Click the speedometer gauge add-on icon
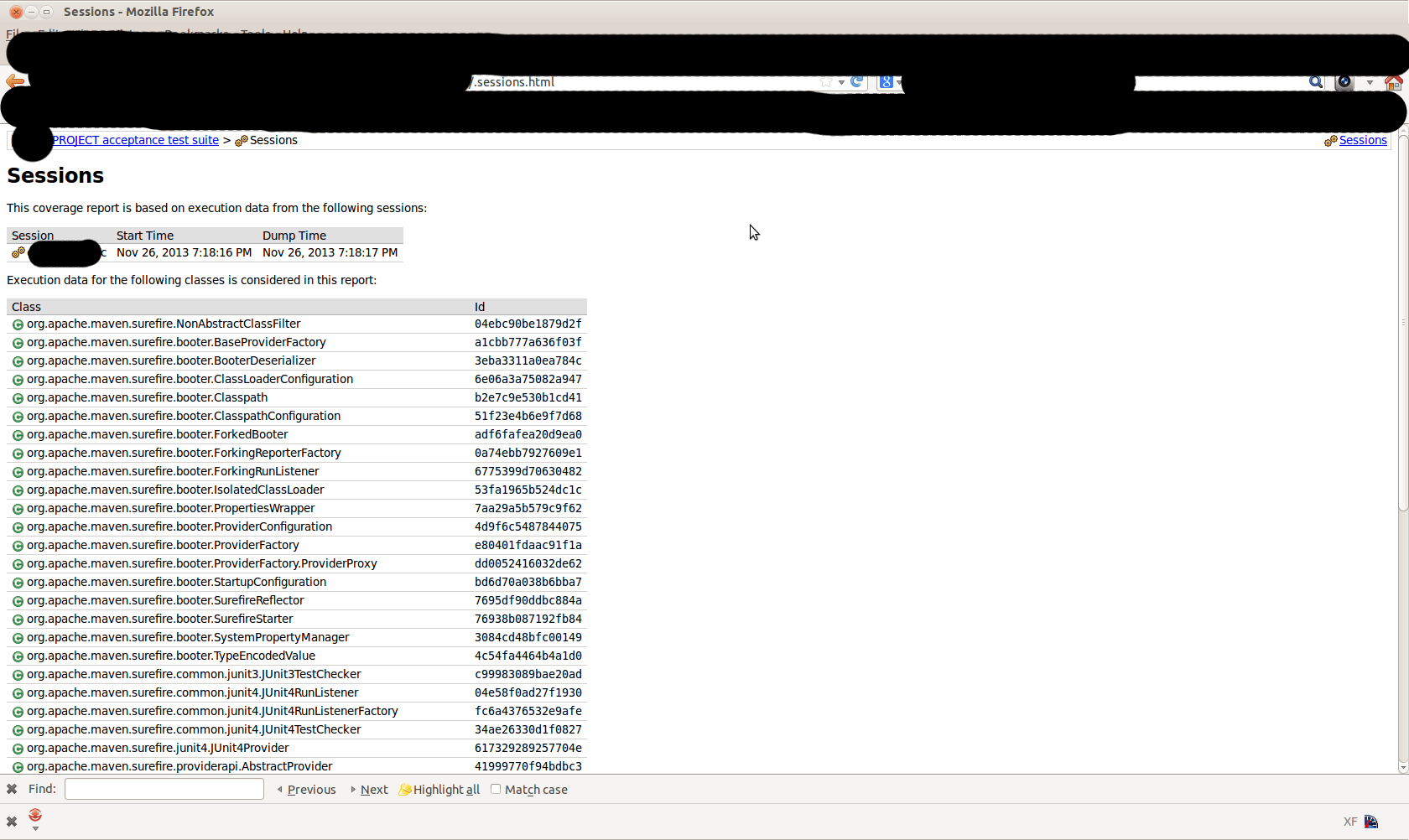 coord(1372,822)
